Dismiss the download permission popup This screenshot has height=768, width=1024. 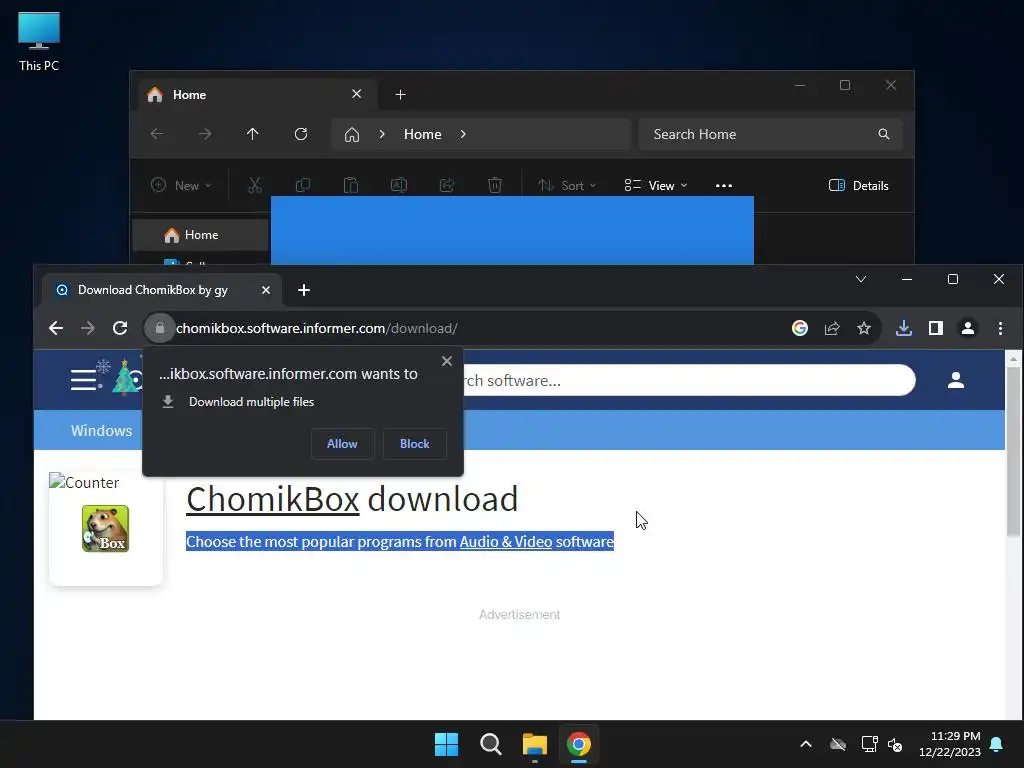[447, 361]
